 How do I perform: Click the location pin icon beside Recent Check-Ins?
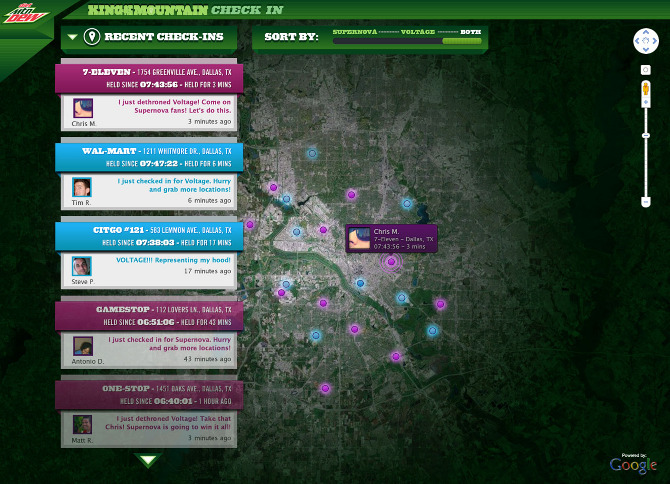tap(92, 37)
